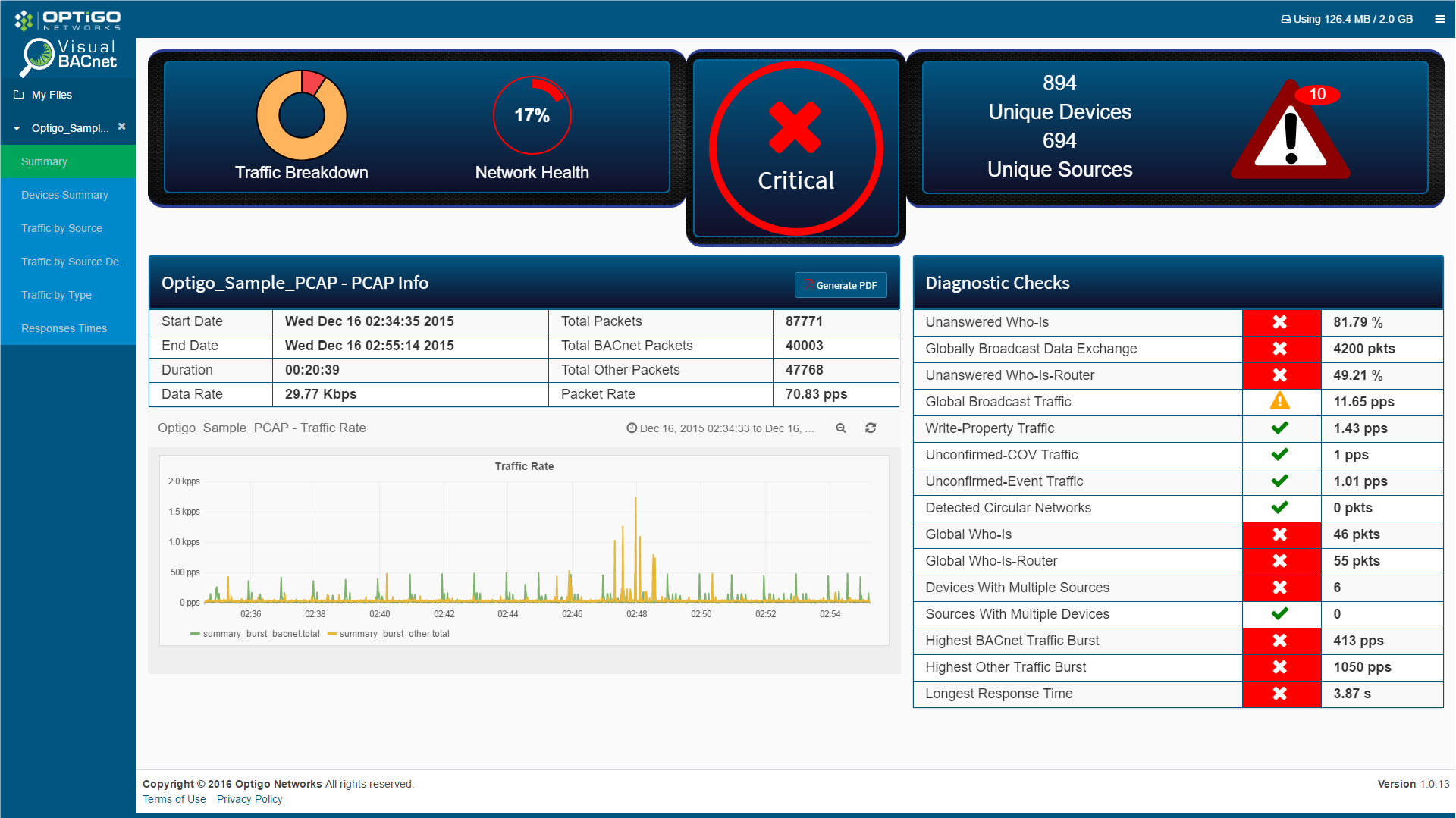1456x818 pixels.
Task: Click the storage usage disk icon
Action: (x=1285, y=20)
